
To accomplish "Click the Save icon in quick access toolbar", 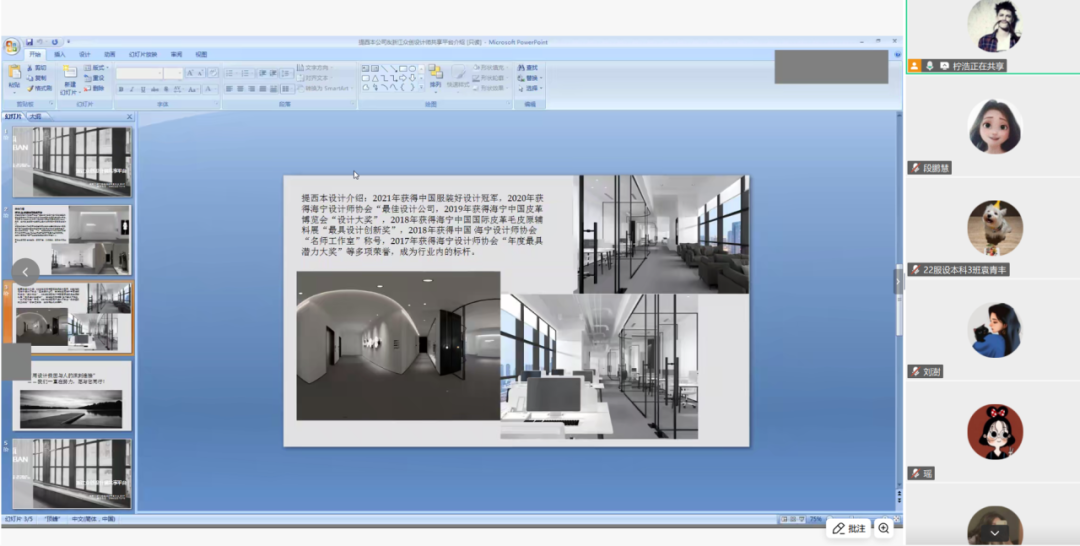I will point(30,42).
